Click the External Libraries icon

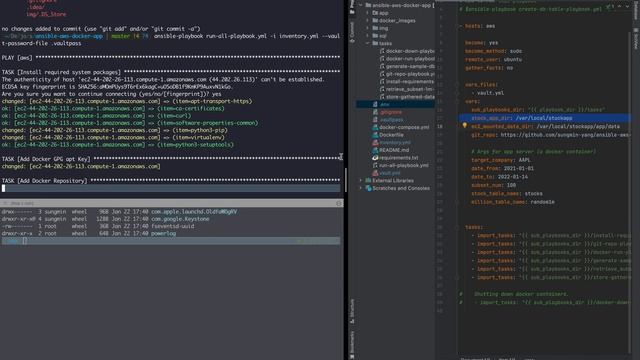click(368, 180)
